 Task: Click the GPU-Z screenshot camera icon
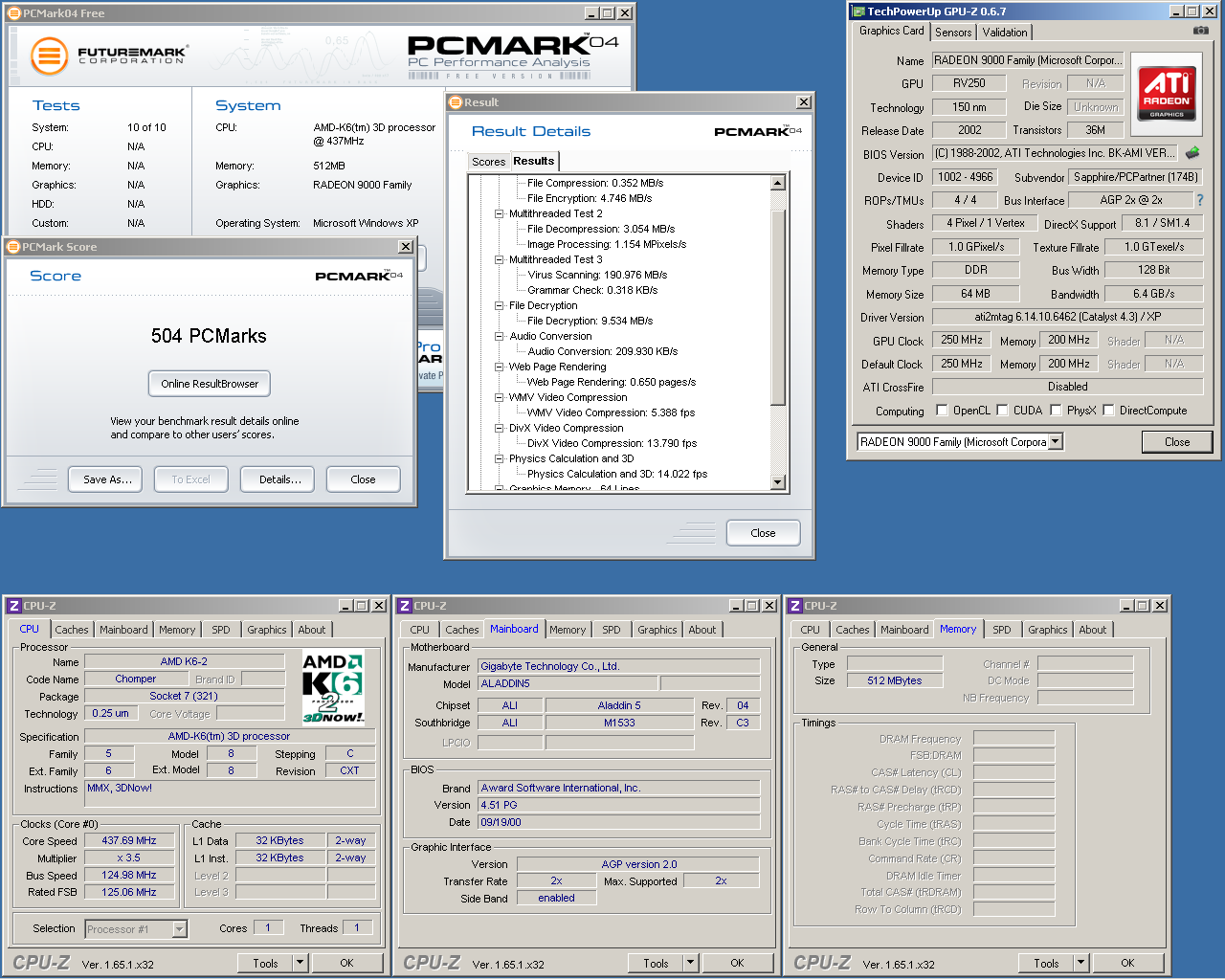coord(1200,31)
